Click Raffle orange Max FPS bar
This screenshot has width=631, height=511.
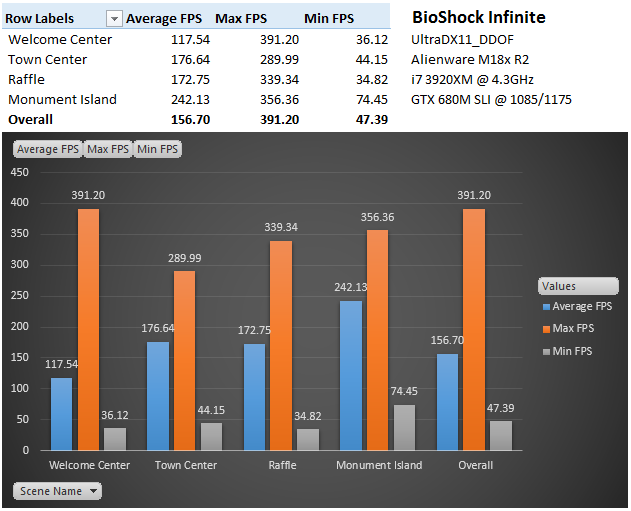click(x=281, y=345)
